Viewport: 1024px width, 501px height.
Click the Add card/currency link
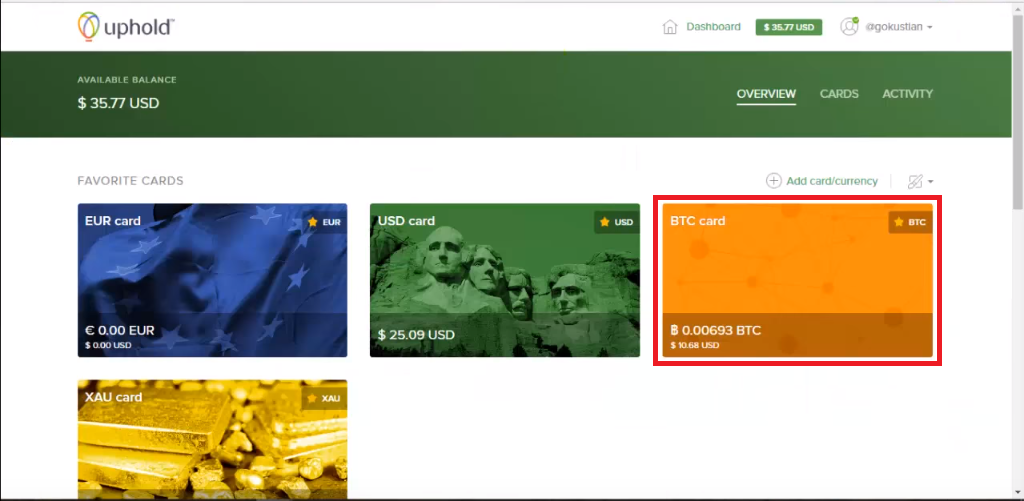(831, 181)
